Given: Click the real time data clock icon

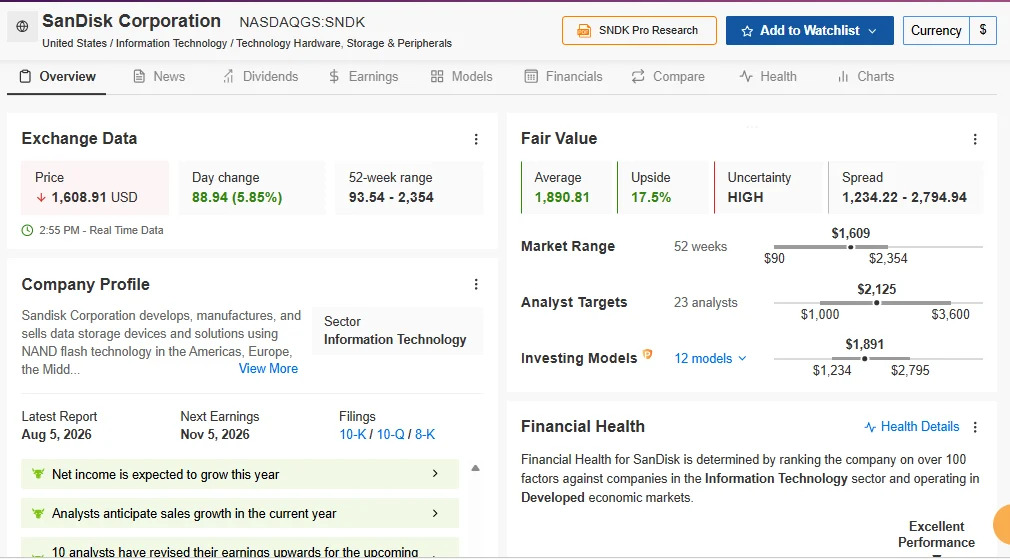Looking at the screenshot, I should click(27, 230).
